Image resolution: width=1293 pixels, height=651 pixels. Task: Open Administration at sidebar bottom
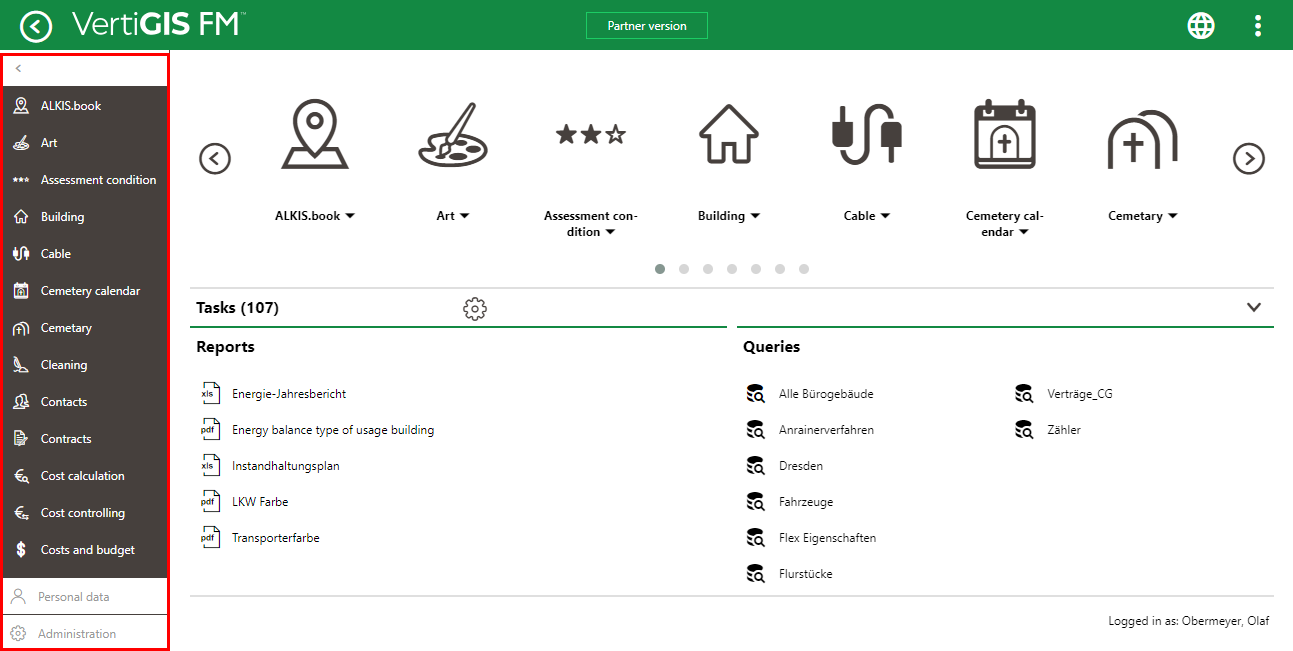77,634
